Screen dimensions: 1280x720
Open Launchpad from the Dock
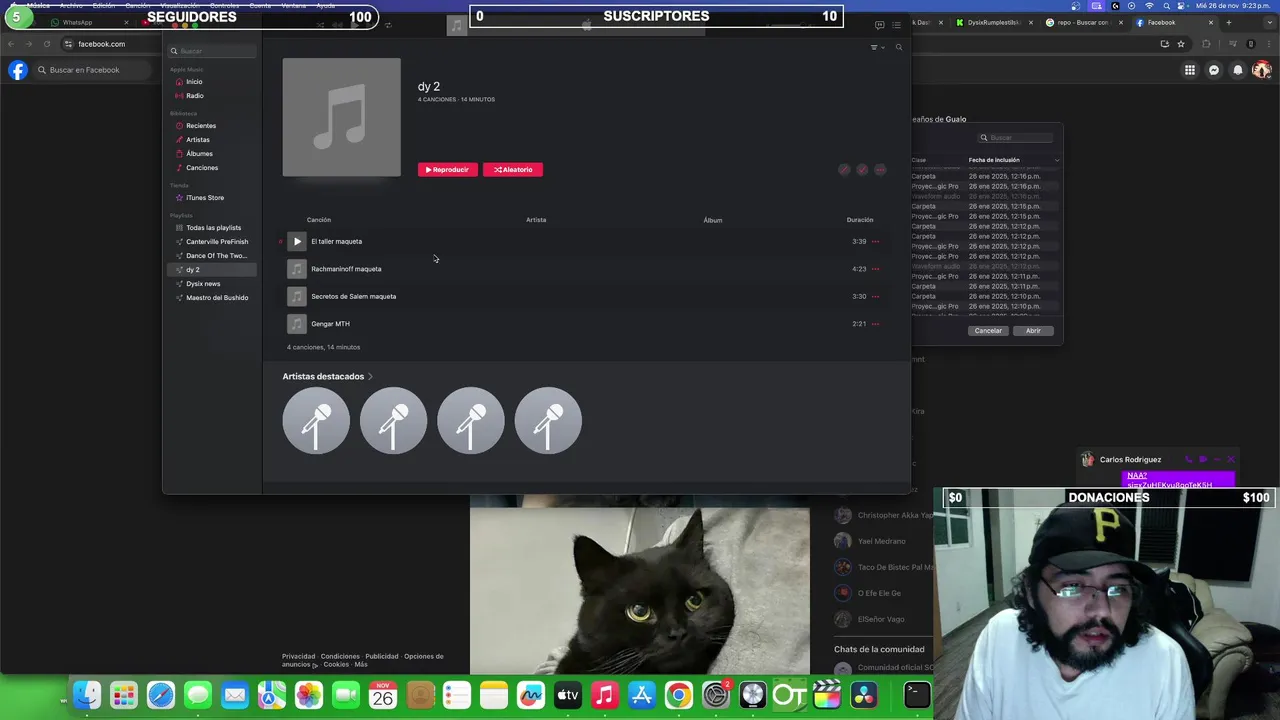click(124, 695)
